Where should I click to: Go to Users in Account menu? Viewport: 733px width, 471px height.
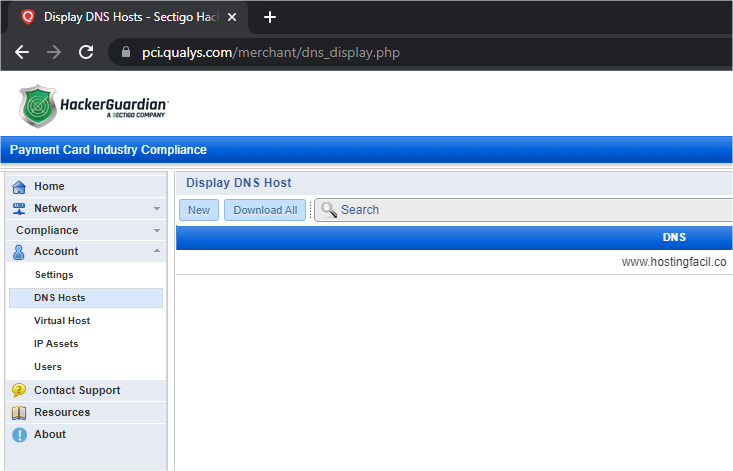tap(48, 367)
